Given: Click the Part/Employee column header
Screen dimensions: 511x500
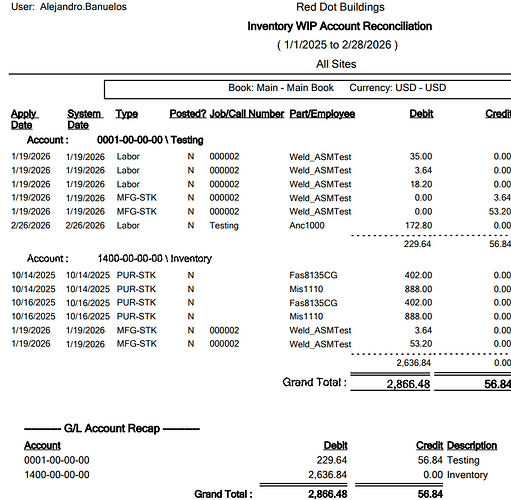Looking at the screenshot, I should (322, 114).
